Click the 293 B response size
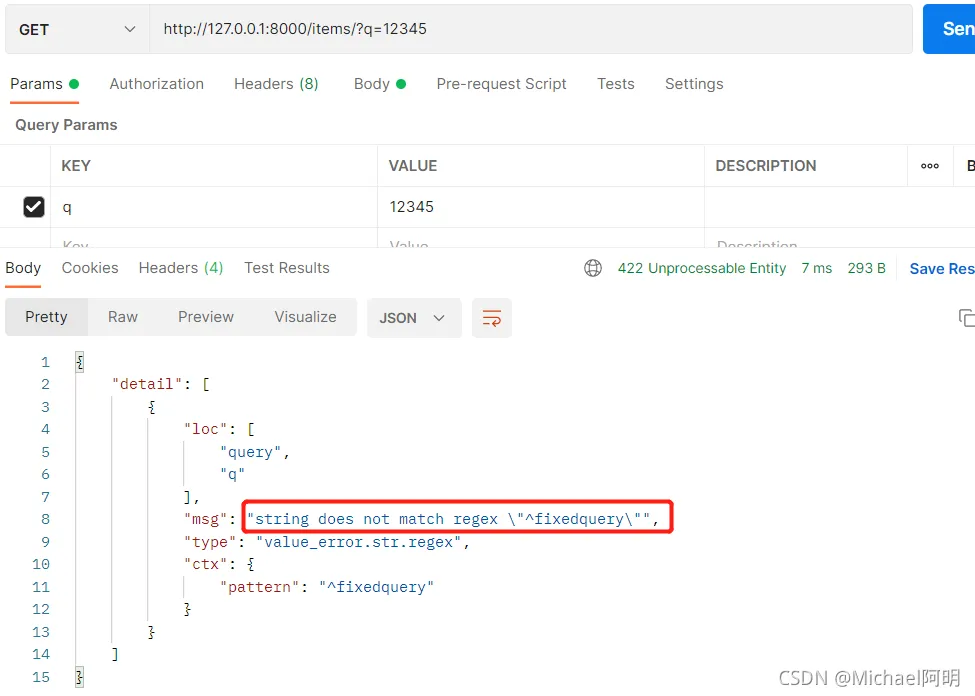The image size is (975, 696). click(x=866, y=268)
